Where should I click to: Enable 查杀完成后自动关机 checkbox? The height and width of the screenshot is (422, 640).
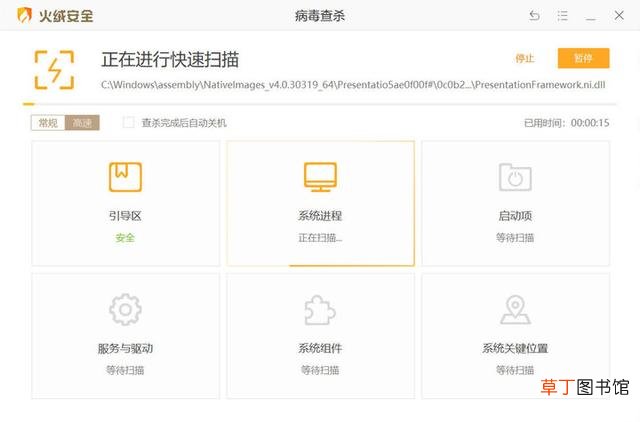click(x=129, y=122)
